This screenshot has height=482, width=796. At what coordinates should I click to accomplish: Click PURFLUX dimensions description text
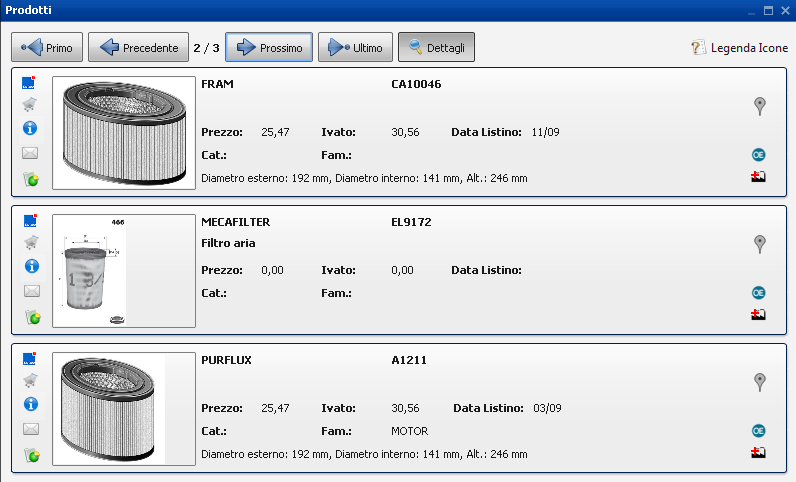pyautogui.click(x=364, y=454)
